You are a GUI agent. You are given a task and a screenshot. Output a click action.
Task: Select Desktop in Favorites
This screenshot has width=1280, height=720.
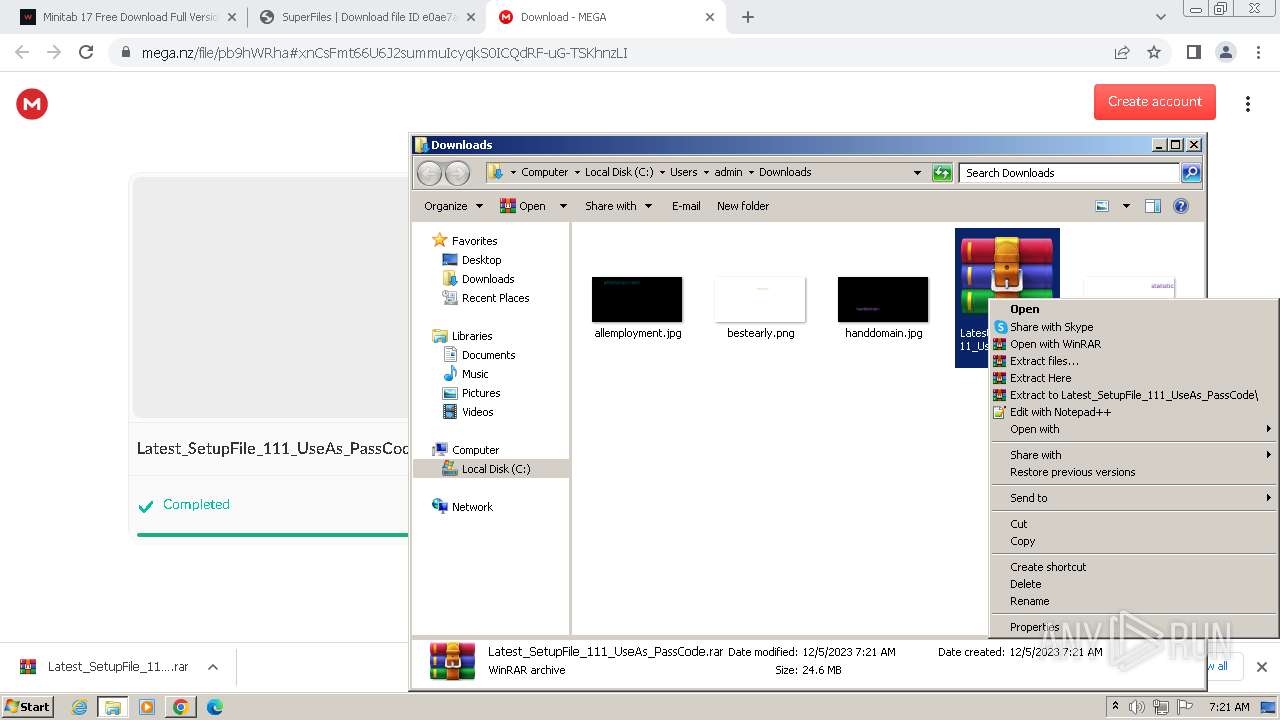[481, 260]
